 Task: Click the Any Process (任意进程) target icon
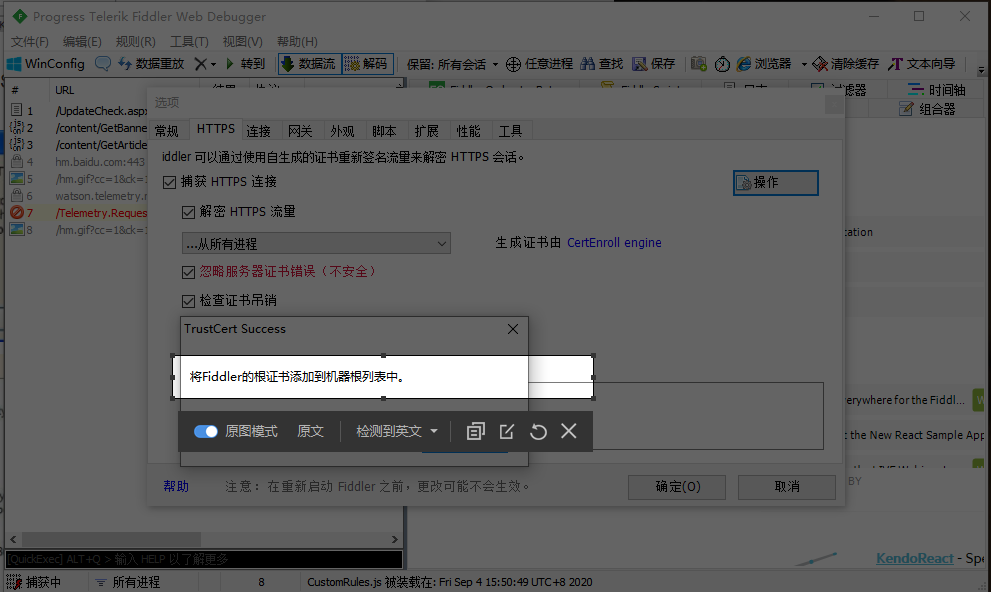(513, 64)
